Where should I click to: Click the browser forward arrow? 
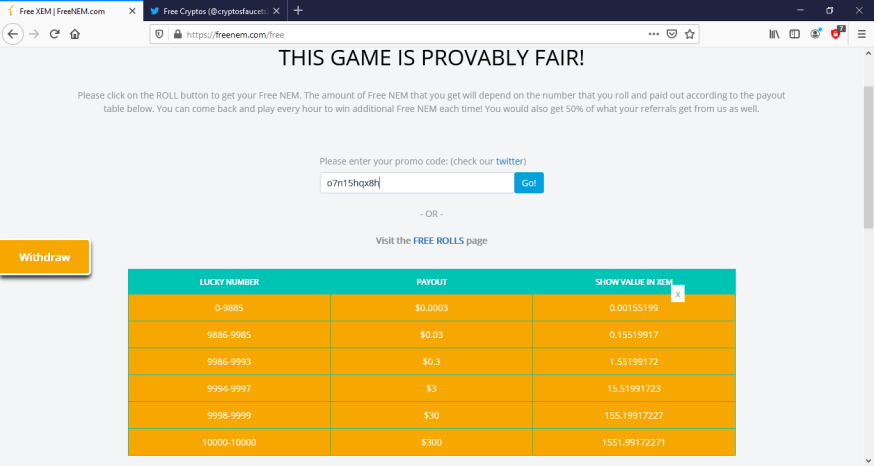(34, 34)
